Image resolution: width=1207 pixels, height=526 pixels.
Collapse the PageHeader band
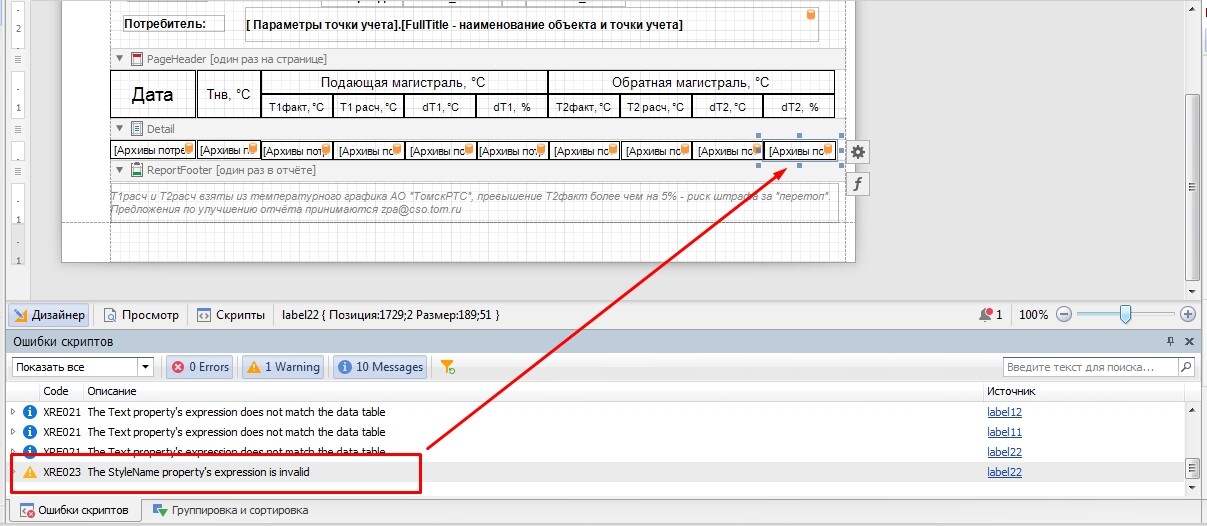[121, 59]
